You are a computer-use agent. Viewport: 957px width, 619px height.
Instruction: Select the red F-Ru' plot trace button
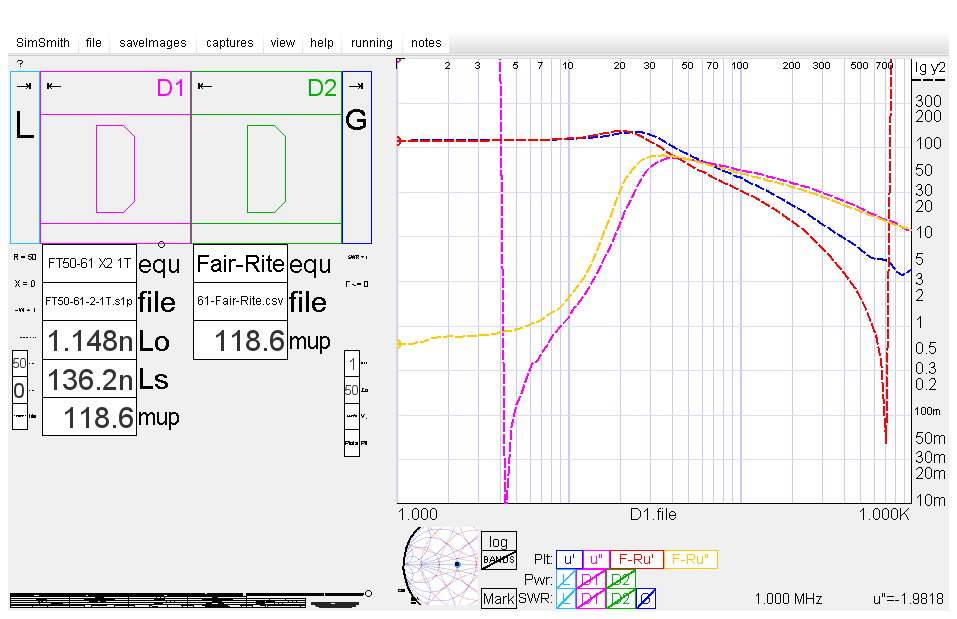pyautogui.click(x=637, y=559)
